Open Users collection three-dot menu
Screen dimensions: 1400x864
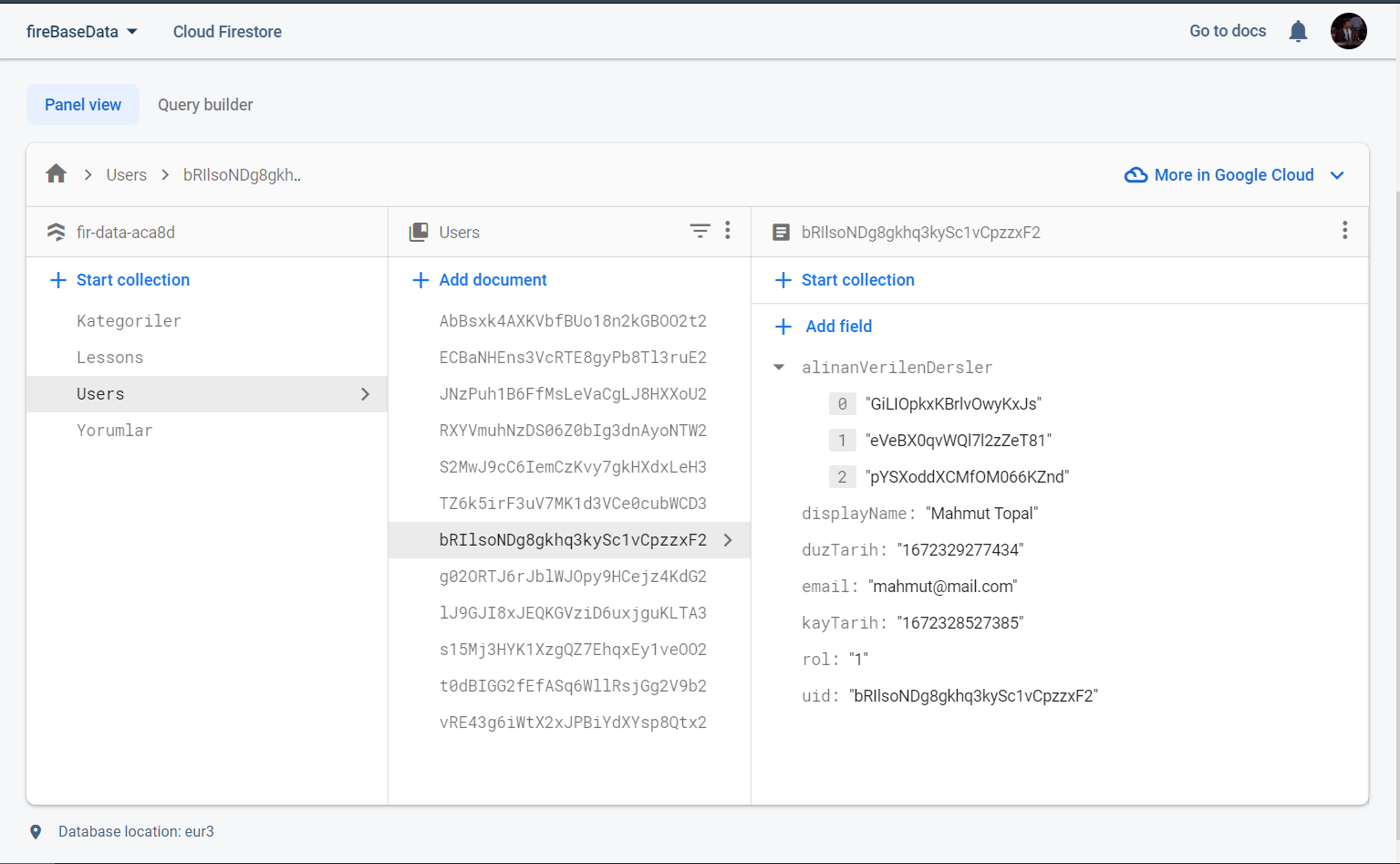pyautogui.click(x=728, y=230)
